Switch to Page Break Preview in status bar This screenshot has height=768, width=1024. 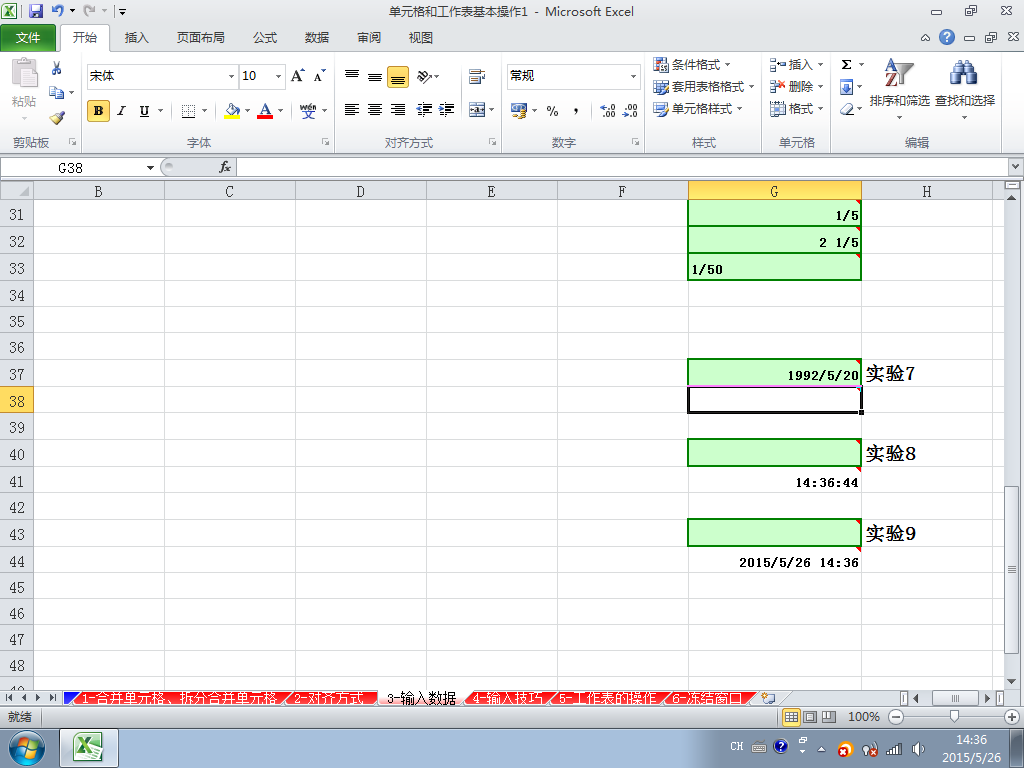coord(829,717)
